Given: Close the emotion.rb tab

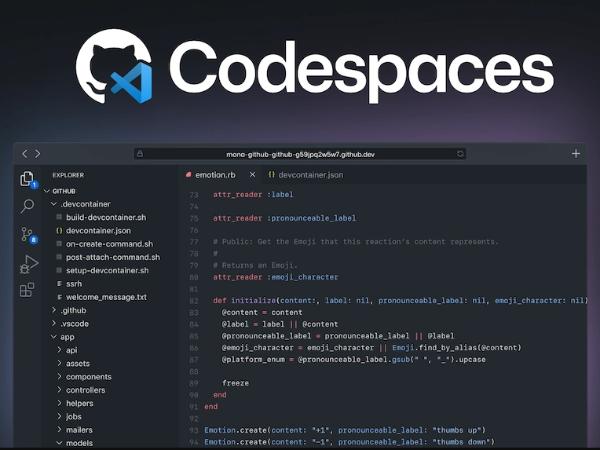Looking at the screenshot, I should click(x=253, y=174).
